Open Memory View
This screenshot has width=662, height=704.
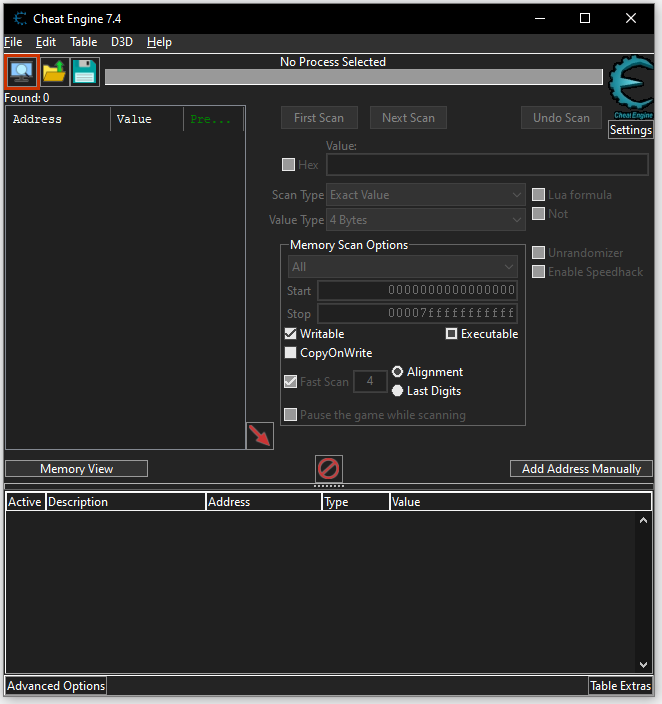[x=76, y=469]
